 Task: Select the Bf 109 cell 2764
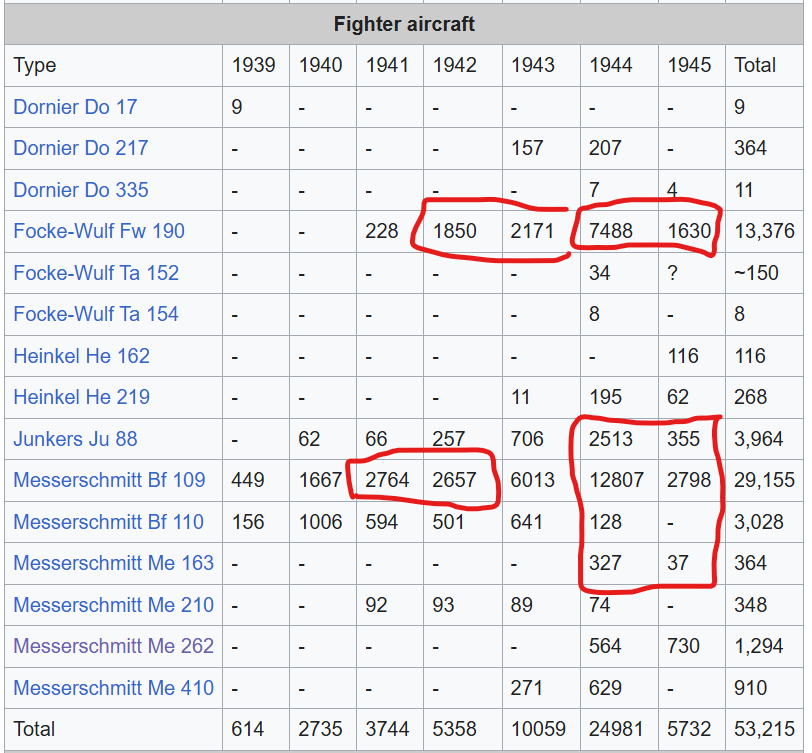coord(389,480)
